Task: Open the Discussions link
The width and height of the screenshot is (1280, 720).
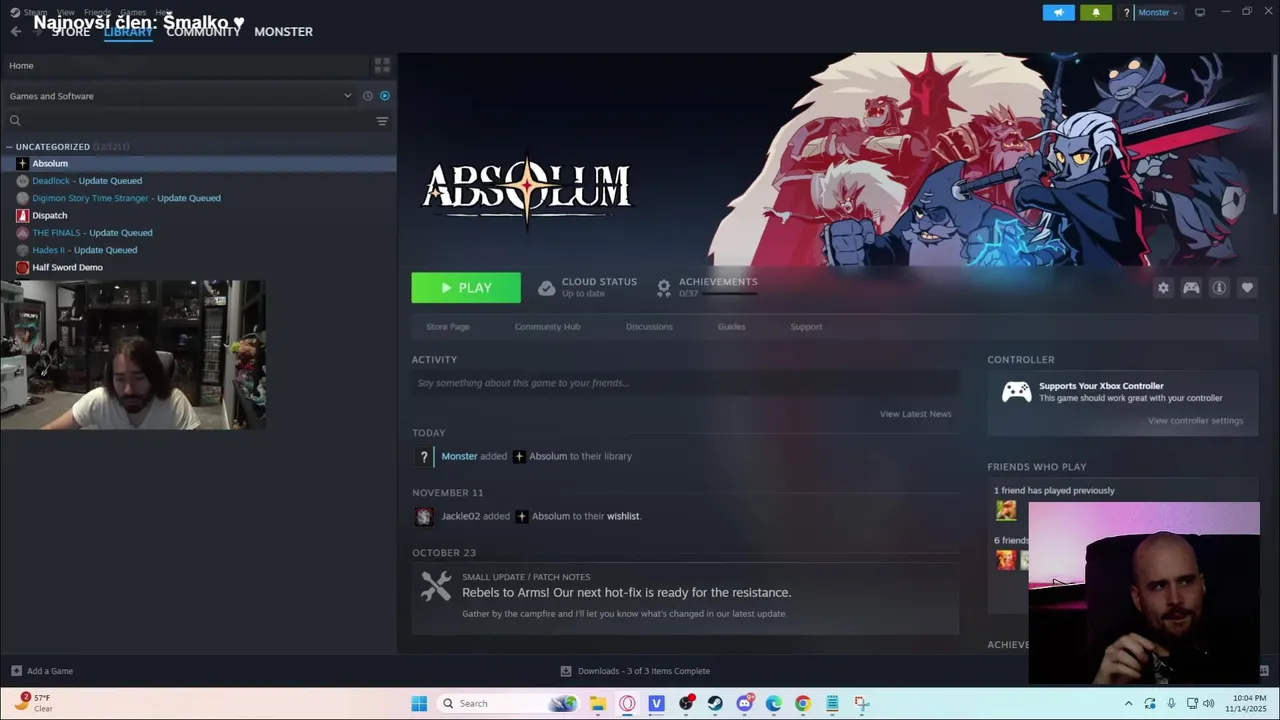Action: (649, 327)
